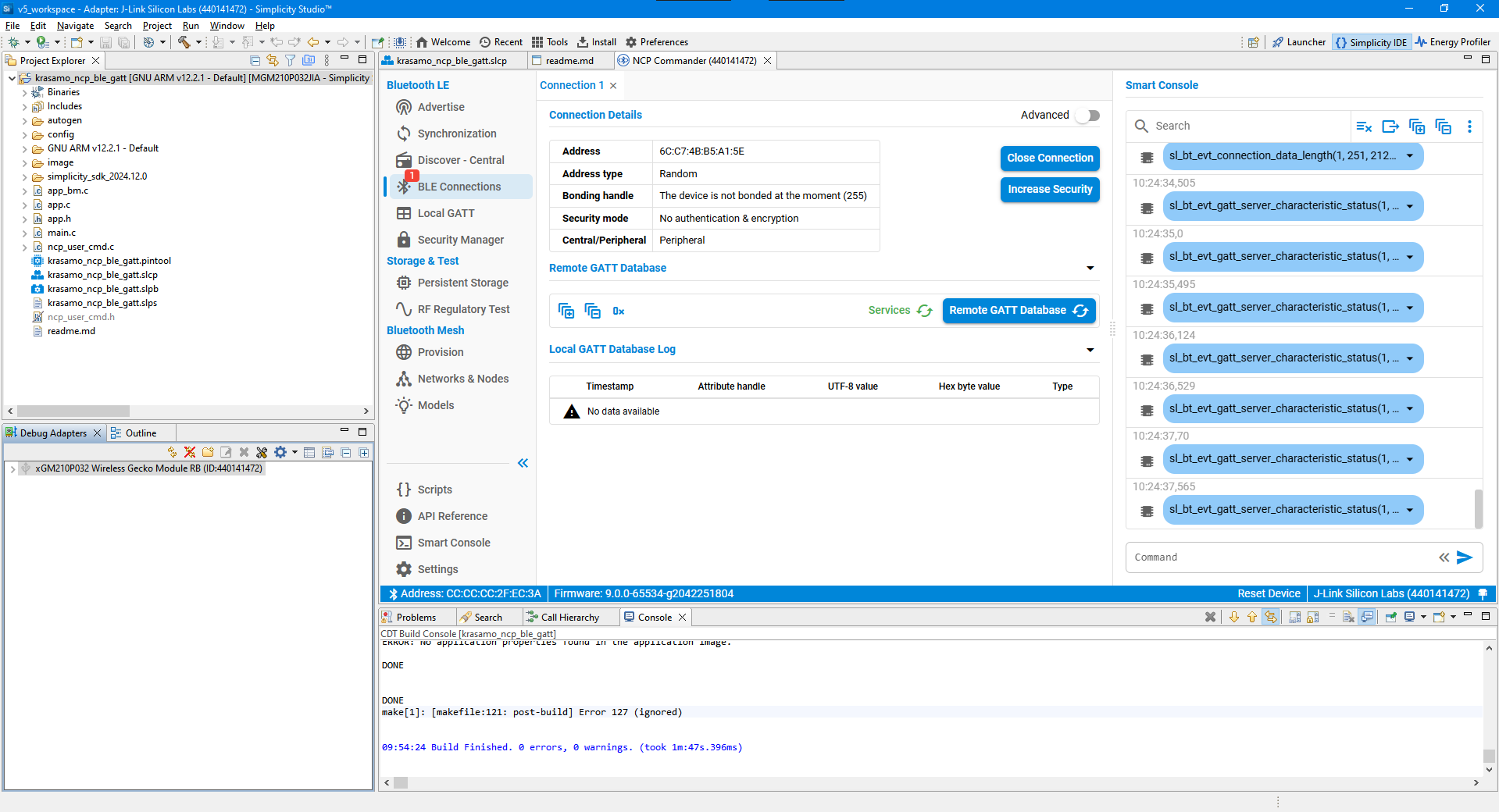Expand all in Remote GATT Database toolbar
The height and width of the screenshot is (812, 1499).
(x=566, y=311)
